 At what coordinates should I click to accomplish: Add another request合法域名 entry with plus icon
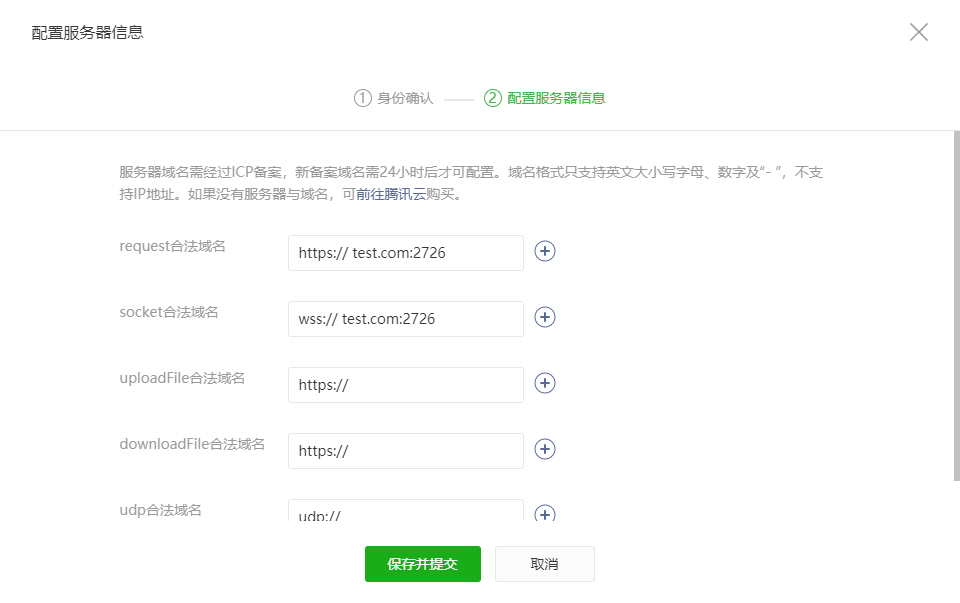pyautogui.click(x=545, y=251)
